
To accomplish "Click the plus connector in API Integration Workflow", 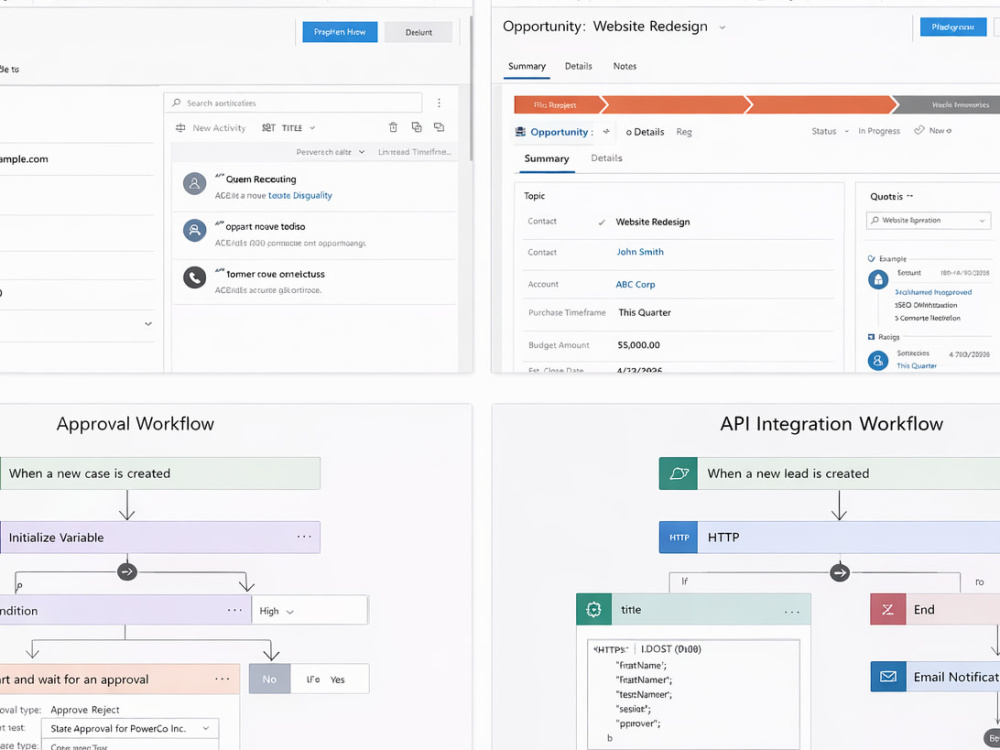I will click(x=839, y=573).
